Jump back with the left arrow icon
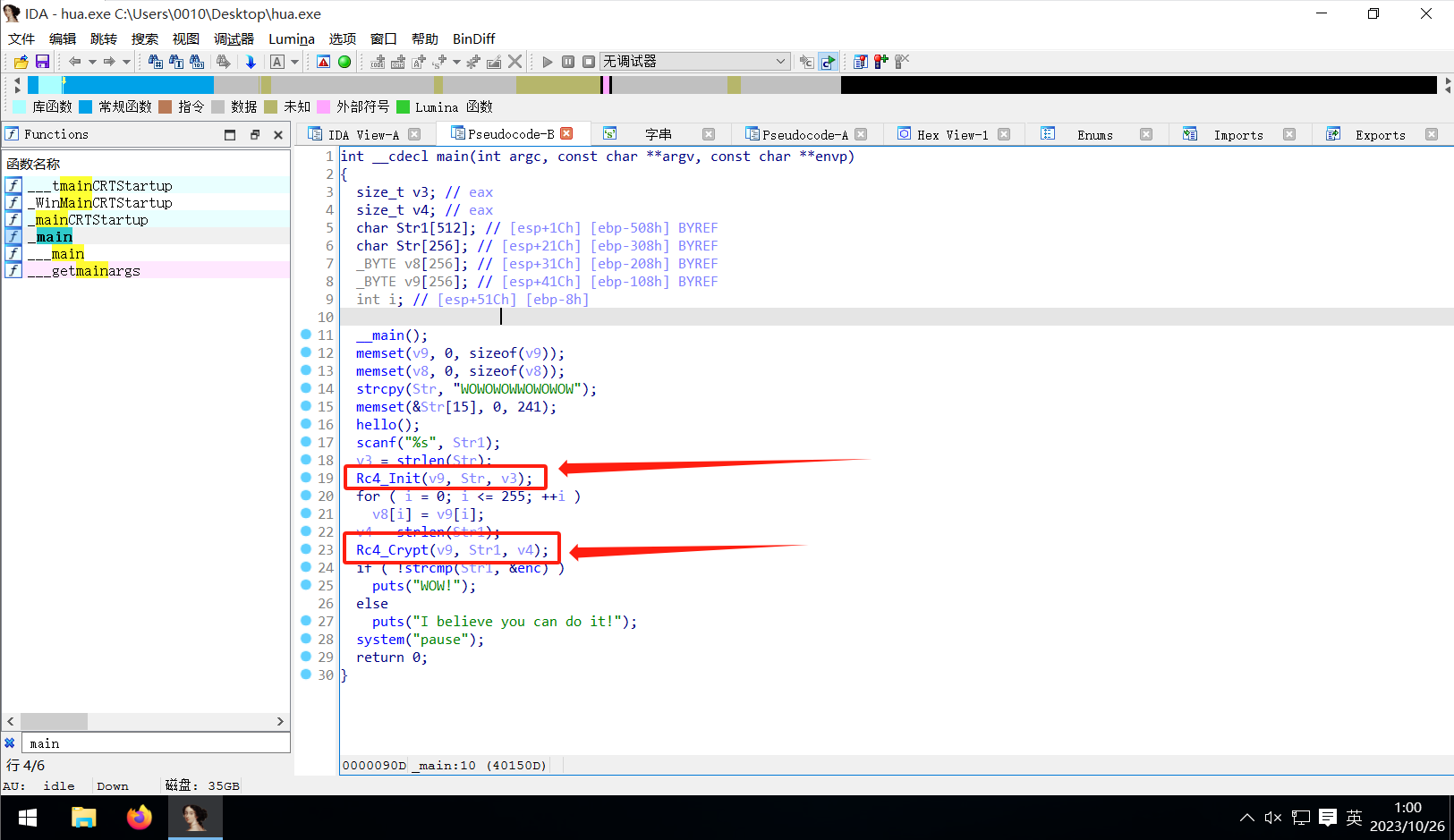The height and width of the screenshot is (840, 1454). pyautogui.click(x=74, y=62)
